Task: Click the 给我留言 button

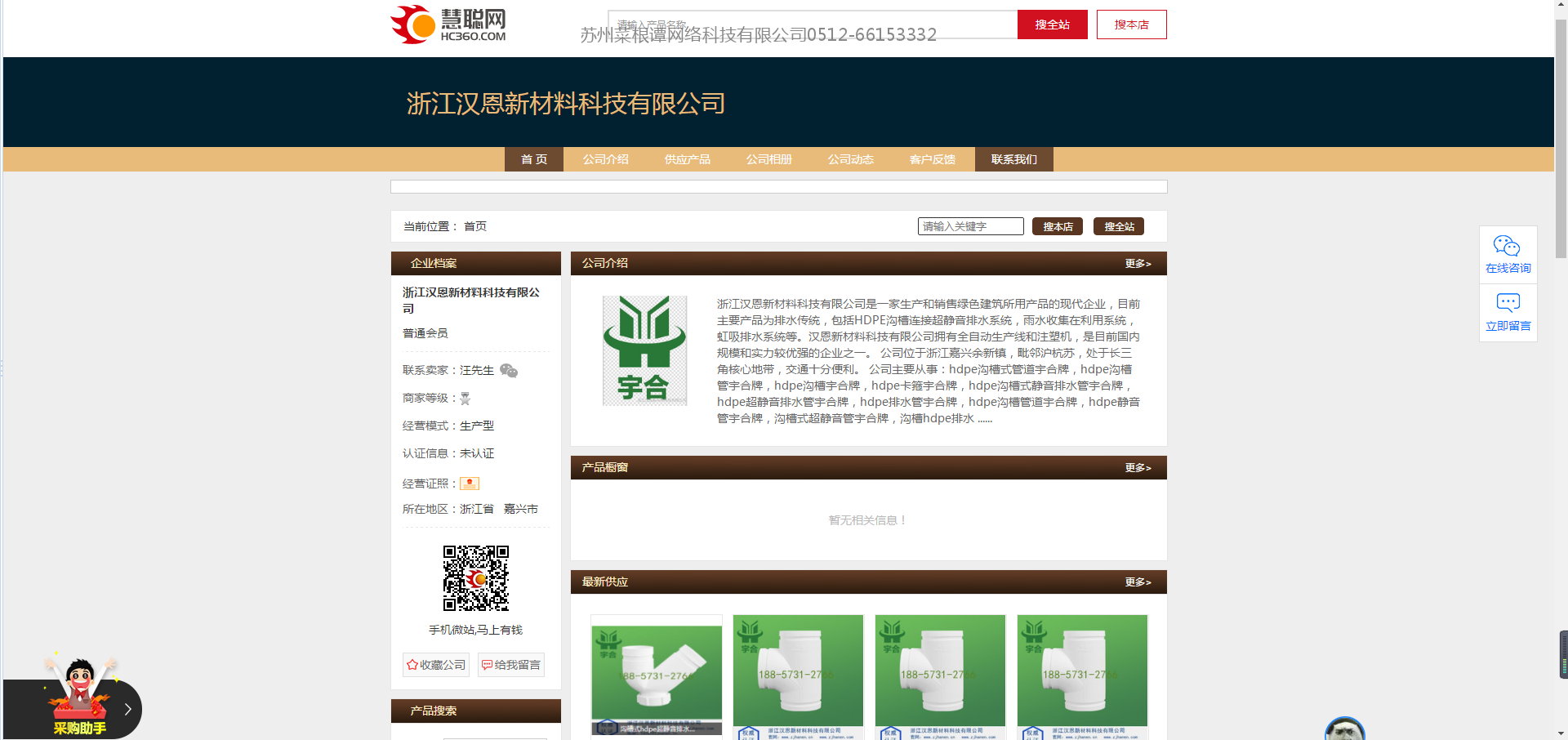Action: 511,665
